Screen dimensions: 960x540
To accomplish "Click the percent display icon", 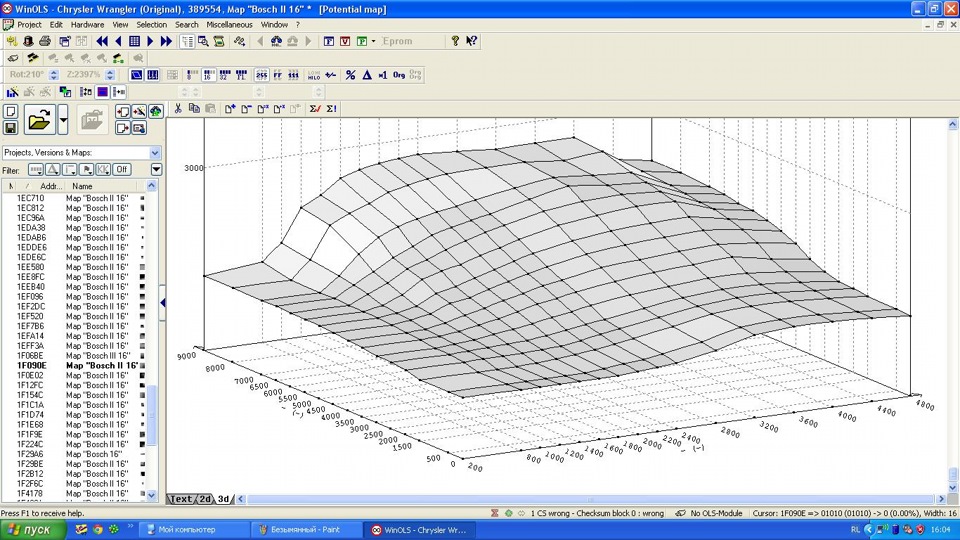I will pyautogui.click(x=350, y=75).
